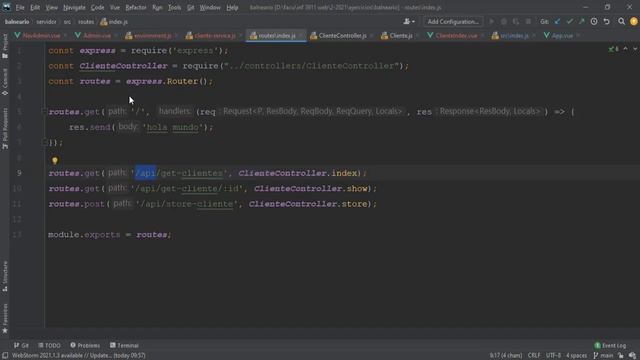Image resolution: width=640 pixels, height=360 pixels.
Task: Open the Event Log
Action: pyautogui.click(x=610, y=345)
